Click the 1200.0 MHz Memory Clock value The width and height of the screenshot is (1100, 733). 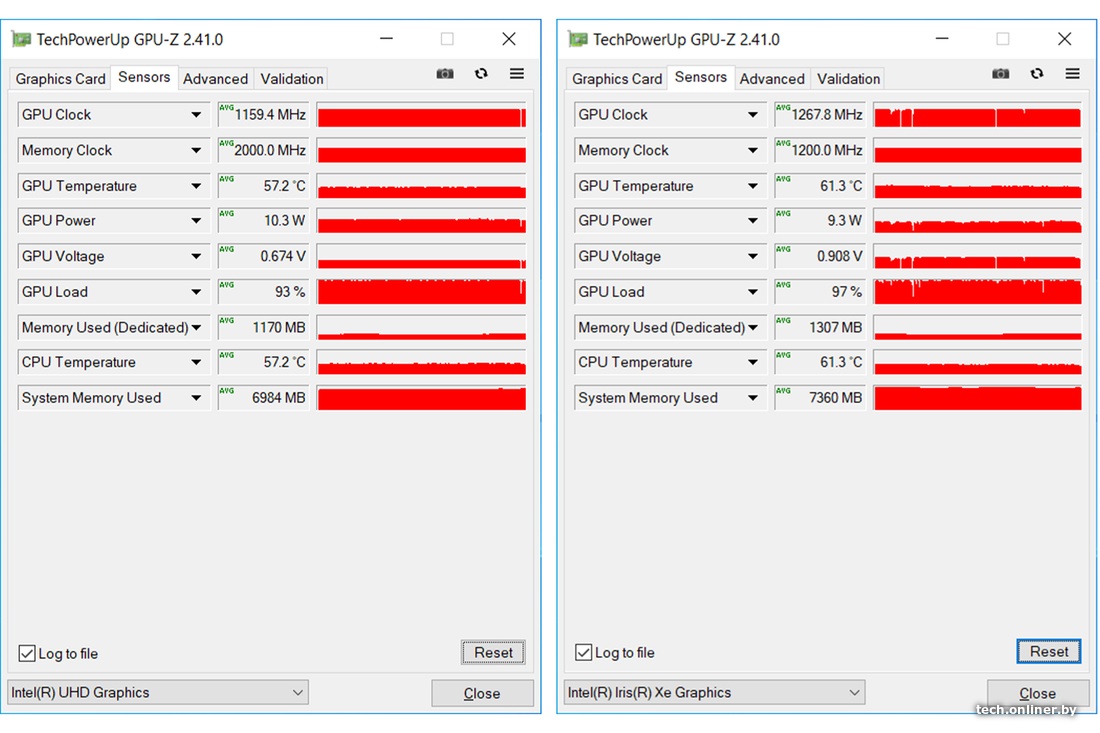820,150
